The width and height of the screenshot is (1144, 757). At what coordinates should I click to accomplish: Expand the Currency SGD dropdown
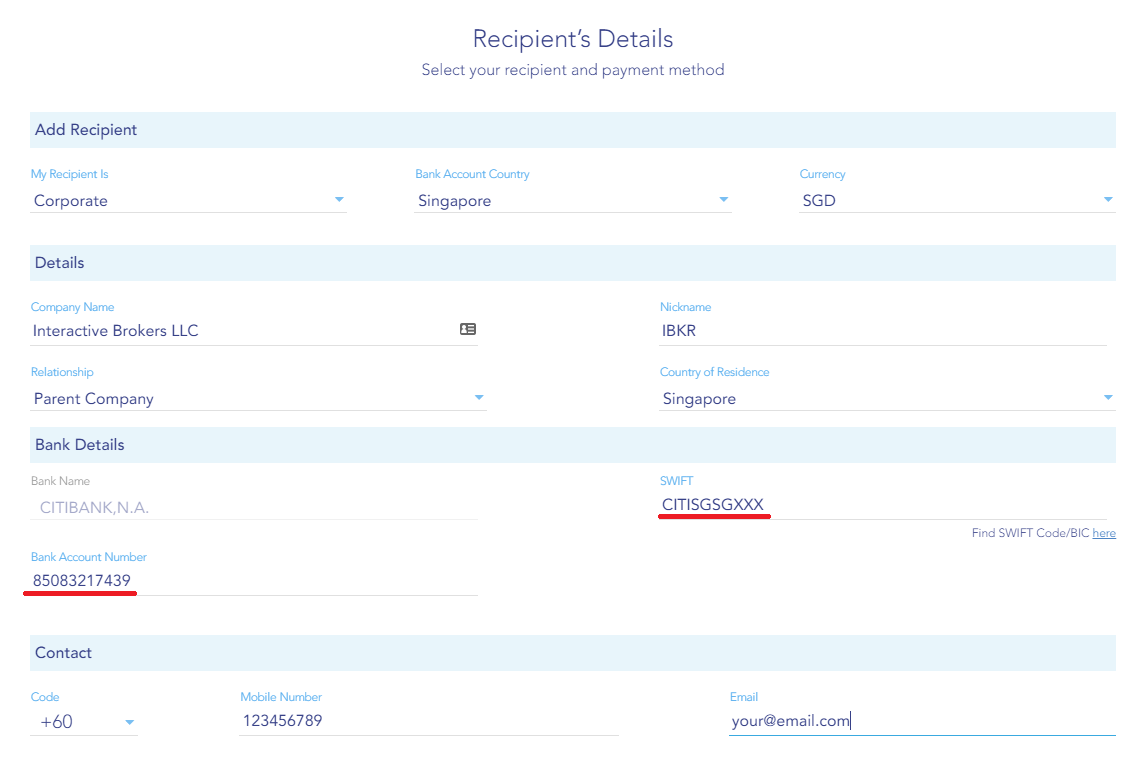957,201
